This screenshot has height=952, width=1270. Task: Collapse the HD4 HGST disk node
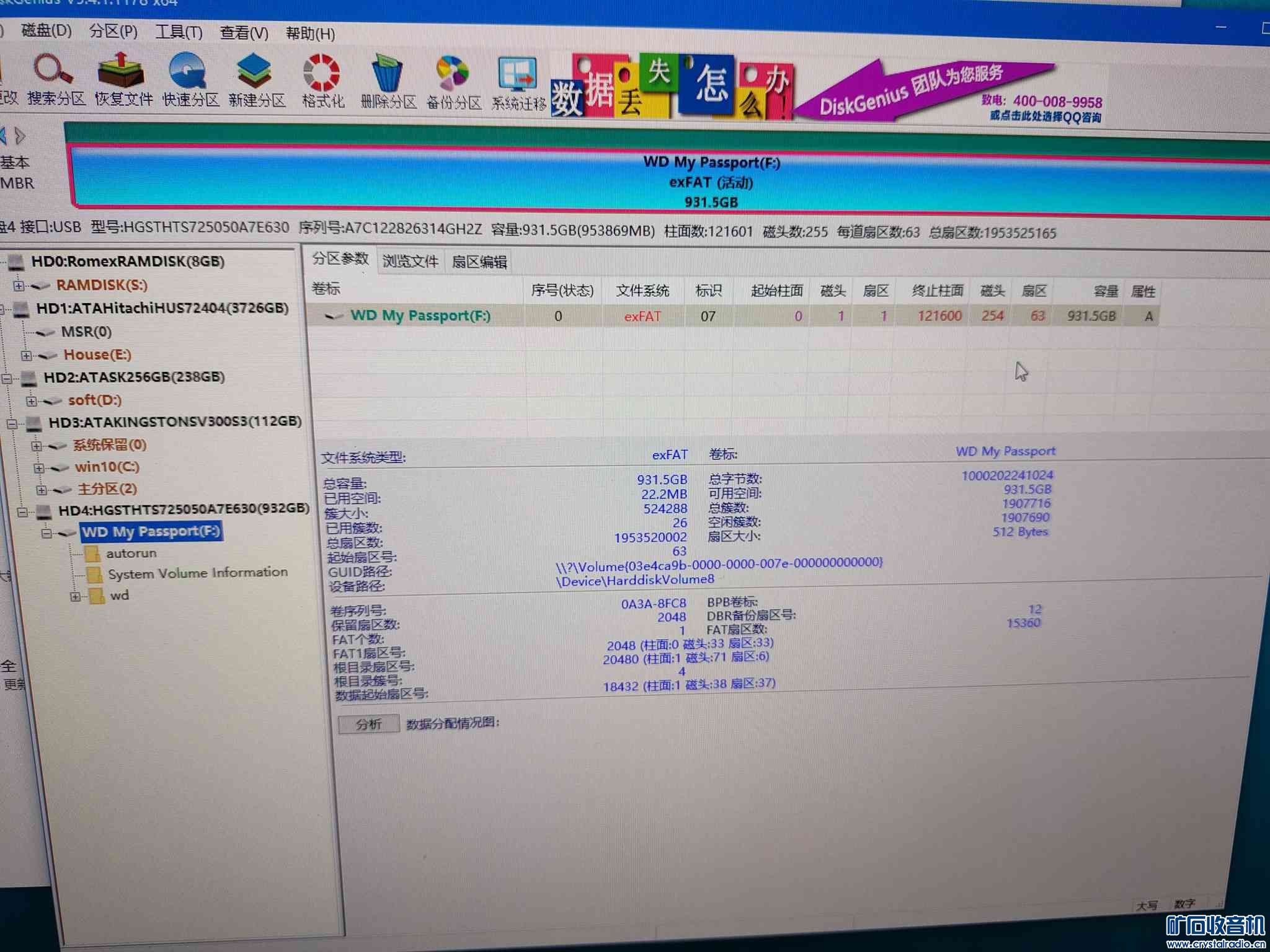click(22, 512)
